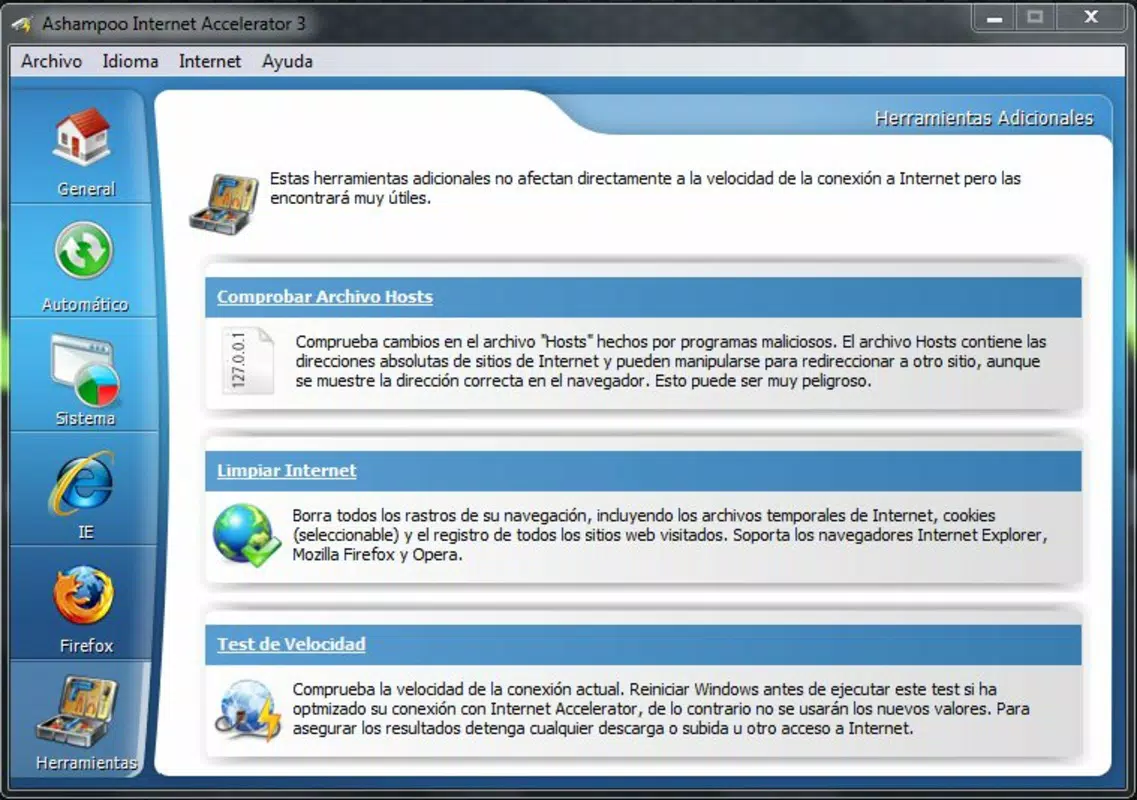This screenshot has height=800, width=1137.
Task: Click the speed test globe lightning icon
Action: (248, 710)
